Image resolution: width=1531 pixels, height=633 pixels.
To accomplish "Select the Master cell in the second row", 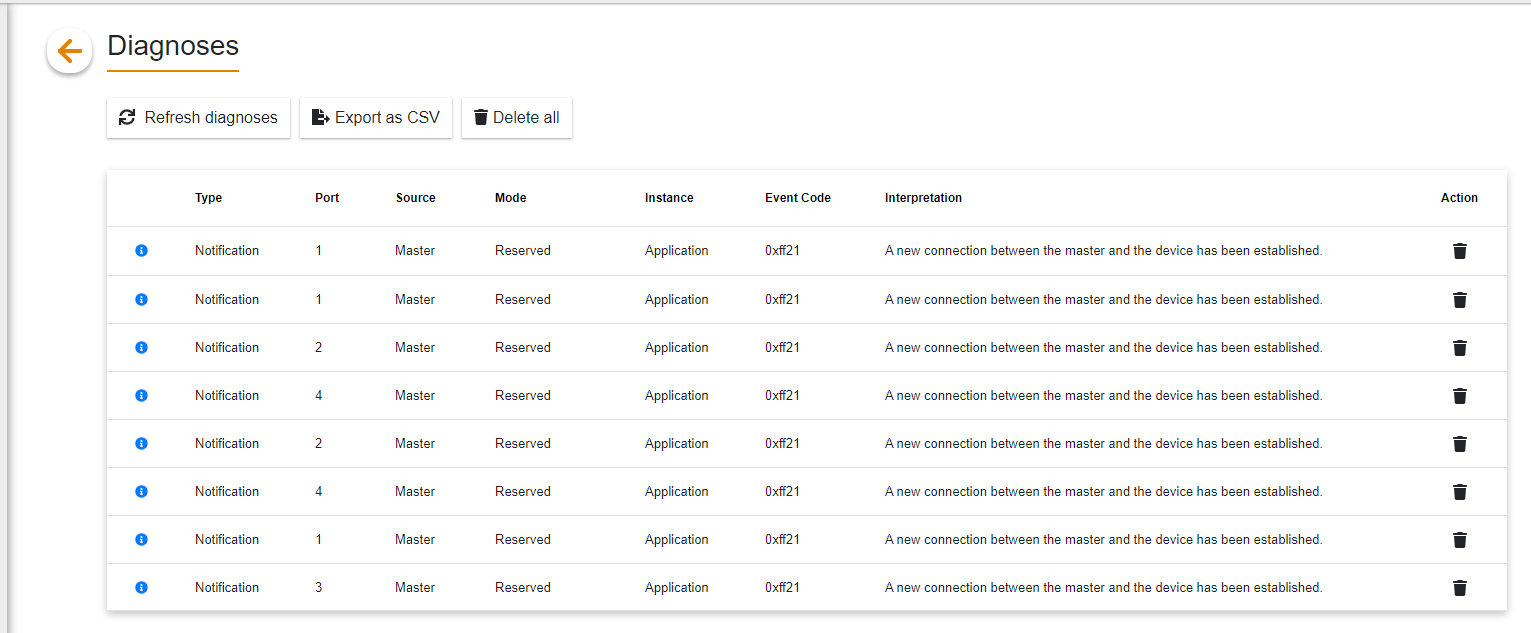I will point(415,300).
